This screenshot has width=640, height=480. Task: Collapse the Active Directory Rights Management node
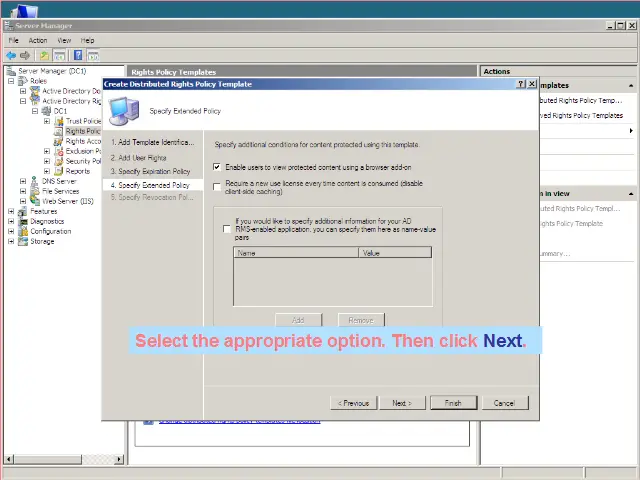23,101
